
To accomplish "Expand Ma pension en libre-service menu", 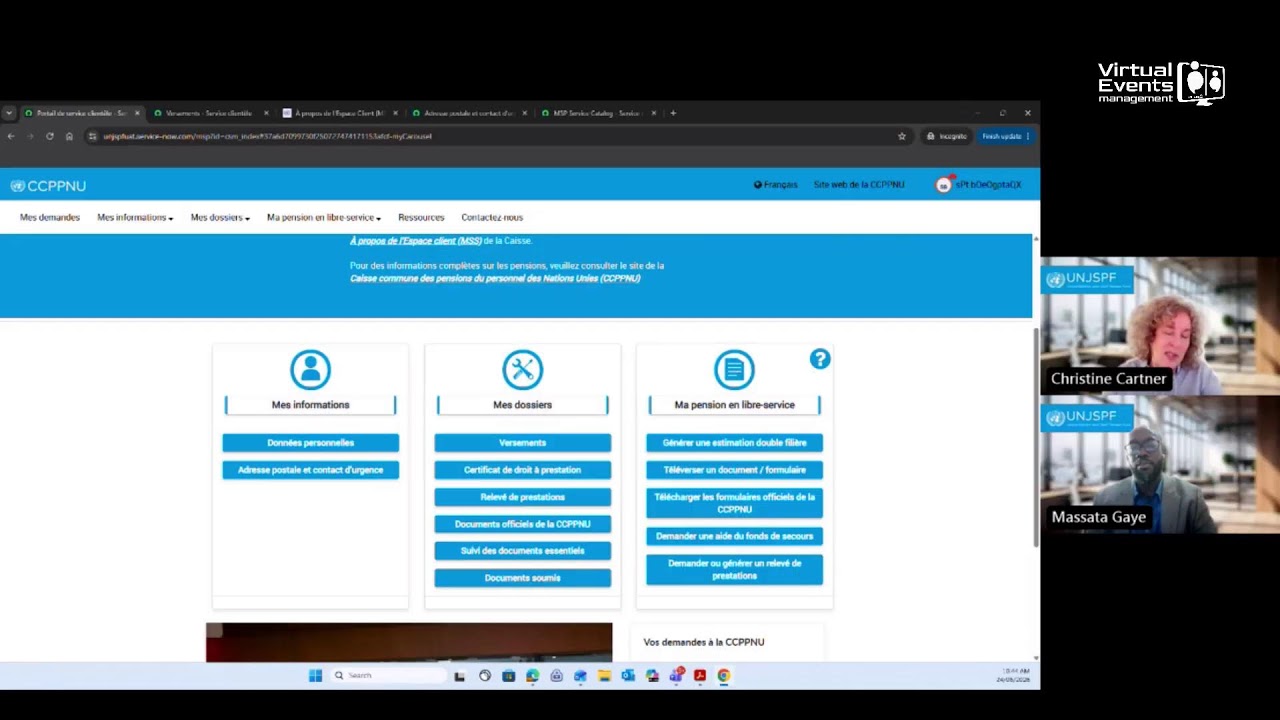I will (x=324, y=217).
